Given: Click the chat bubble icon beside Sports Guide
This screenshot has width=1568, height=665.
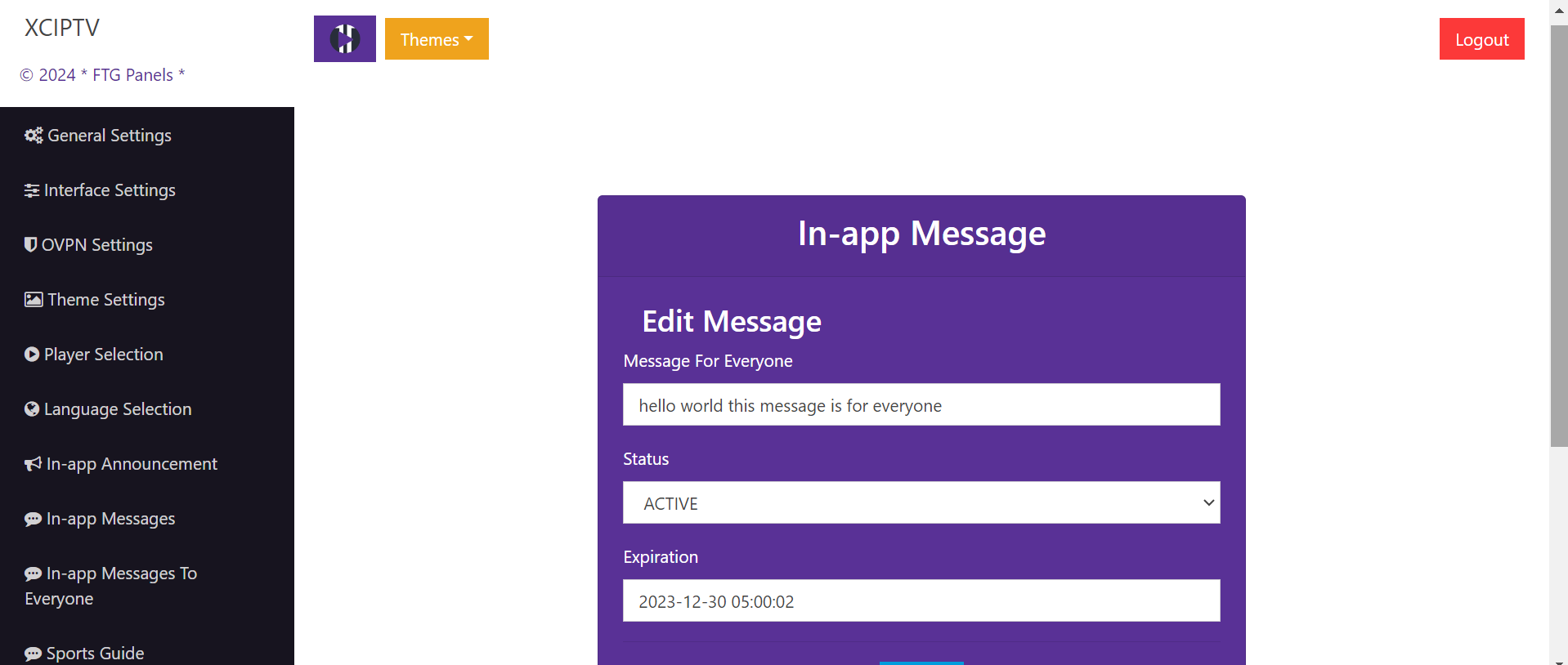Looking at the screenshot, I should point(33,654).
